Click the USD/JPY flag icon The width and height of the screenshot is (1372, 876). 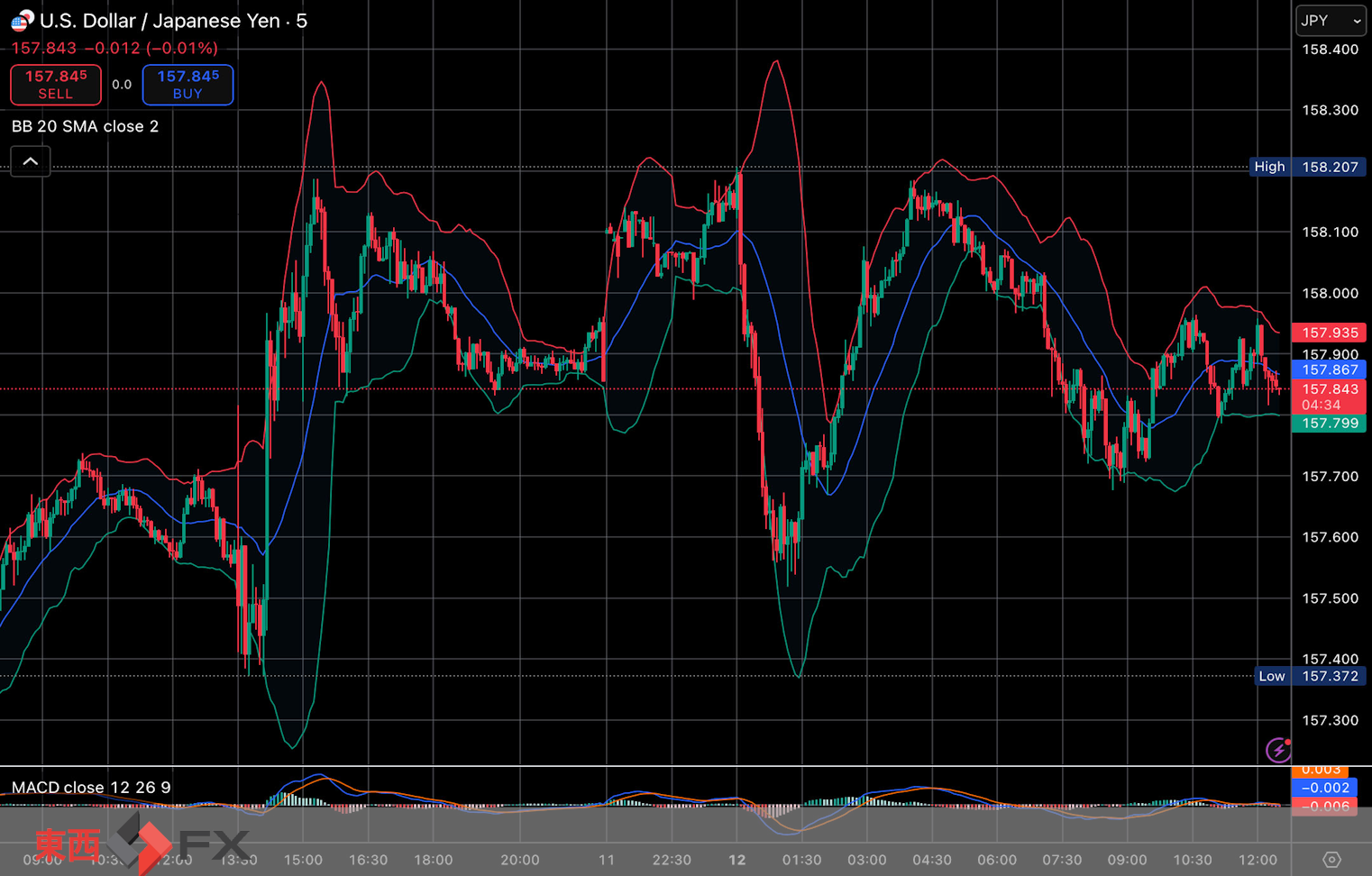pyautogui.click(x=22, y=20)
